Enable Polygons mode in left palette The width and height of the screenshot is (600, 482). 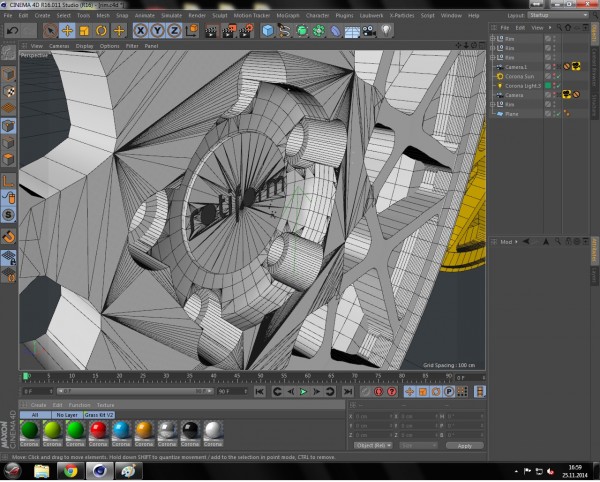click(8, 159)
